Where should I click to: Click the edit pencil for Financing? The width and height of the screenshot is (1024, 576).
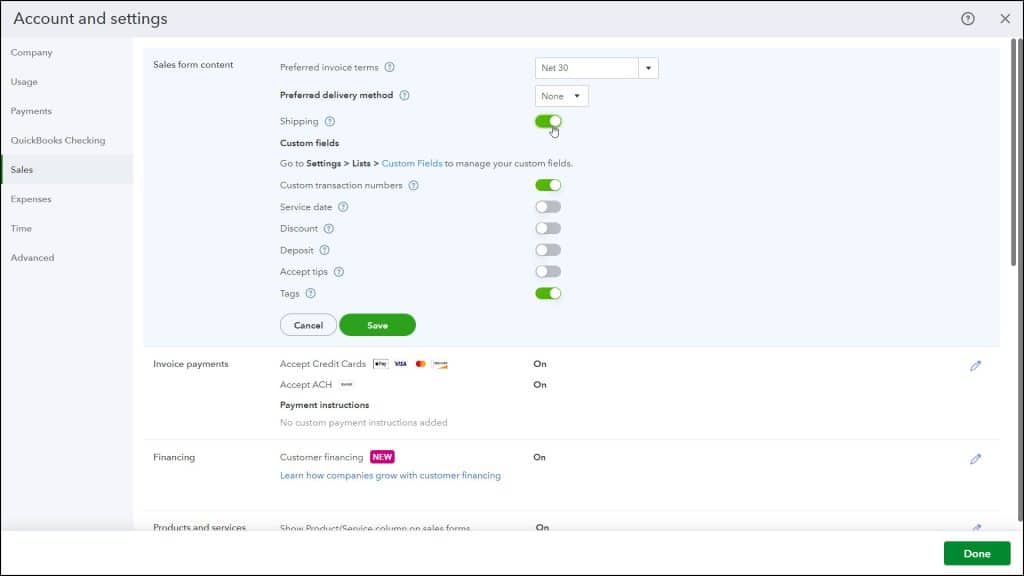click(x=976, y=458)
